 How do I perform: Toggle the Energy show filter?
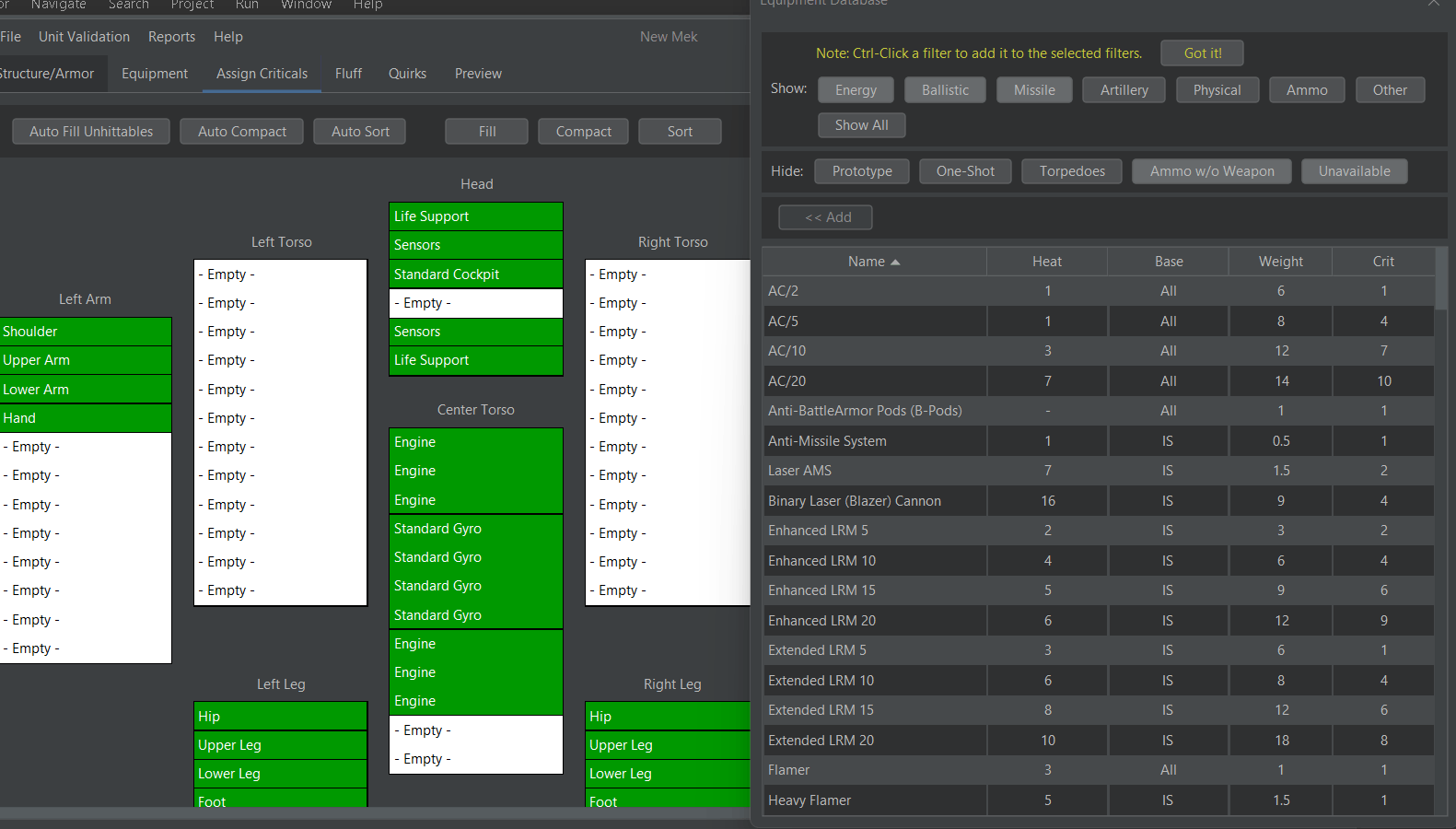click(856, 90)
